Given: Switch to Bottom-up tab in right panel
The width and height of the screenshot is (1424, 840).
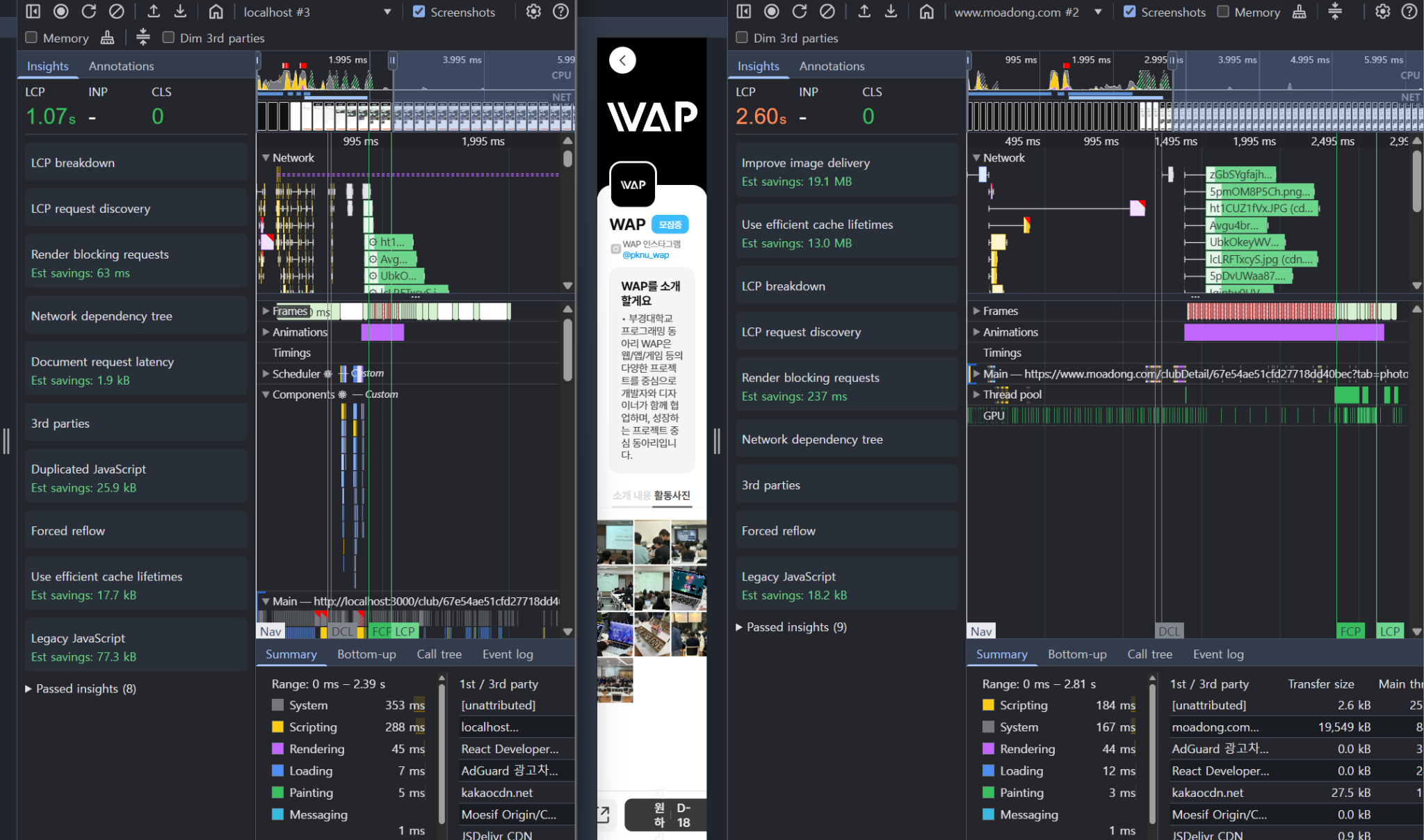Looking at the screenshot, I should tap(1077, 654).
